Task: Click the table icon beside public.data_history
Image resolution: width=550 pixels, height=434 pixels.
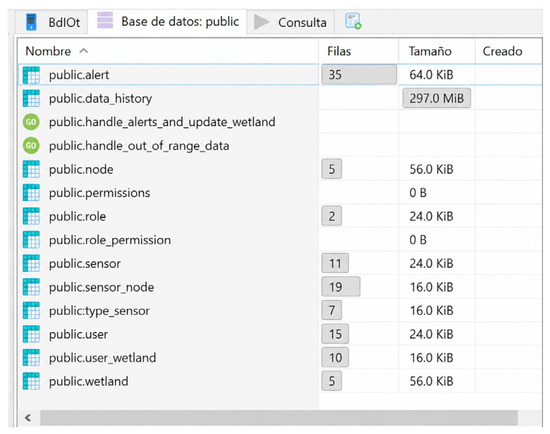Action: [x=31, y=98]
